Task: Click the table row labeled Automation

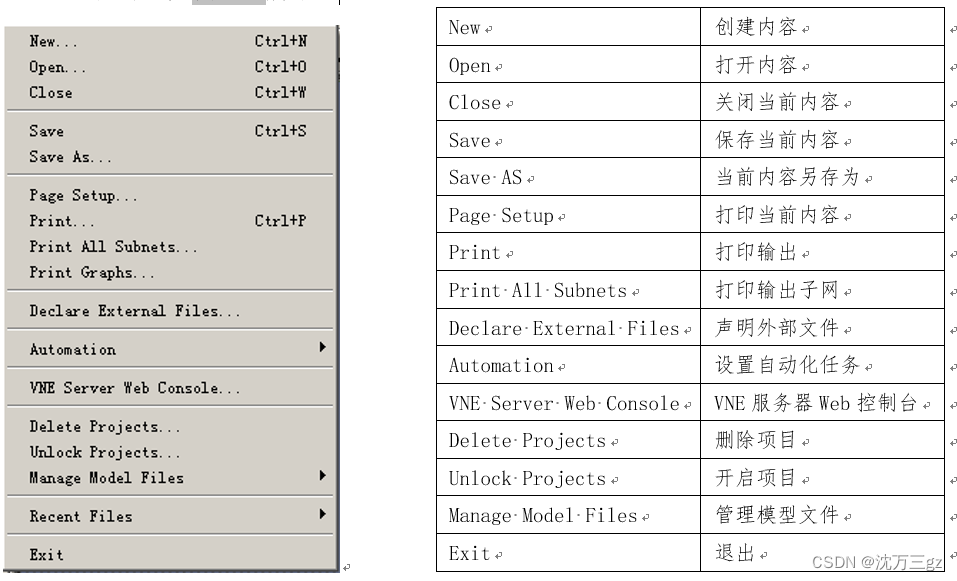Action: click(503, 365)
